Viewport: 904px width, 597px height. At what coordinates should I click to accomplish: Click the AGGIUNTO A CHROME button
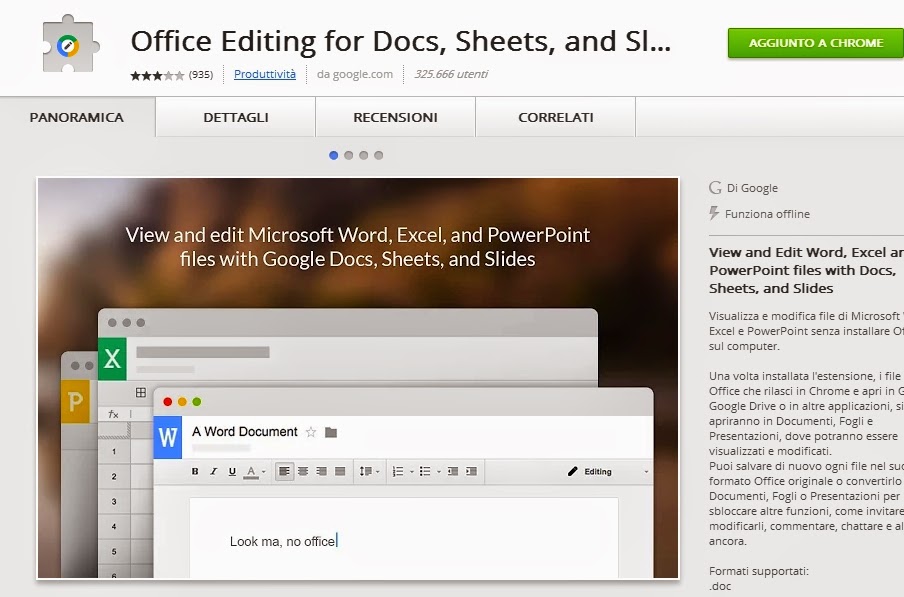point(816,43)
